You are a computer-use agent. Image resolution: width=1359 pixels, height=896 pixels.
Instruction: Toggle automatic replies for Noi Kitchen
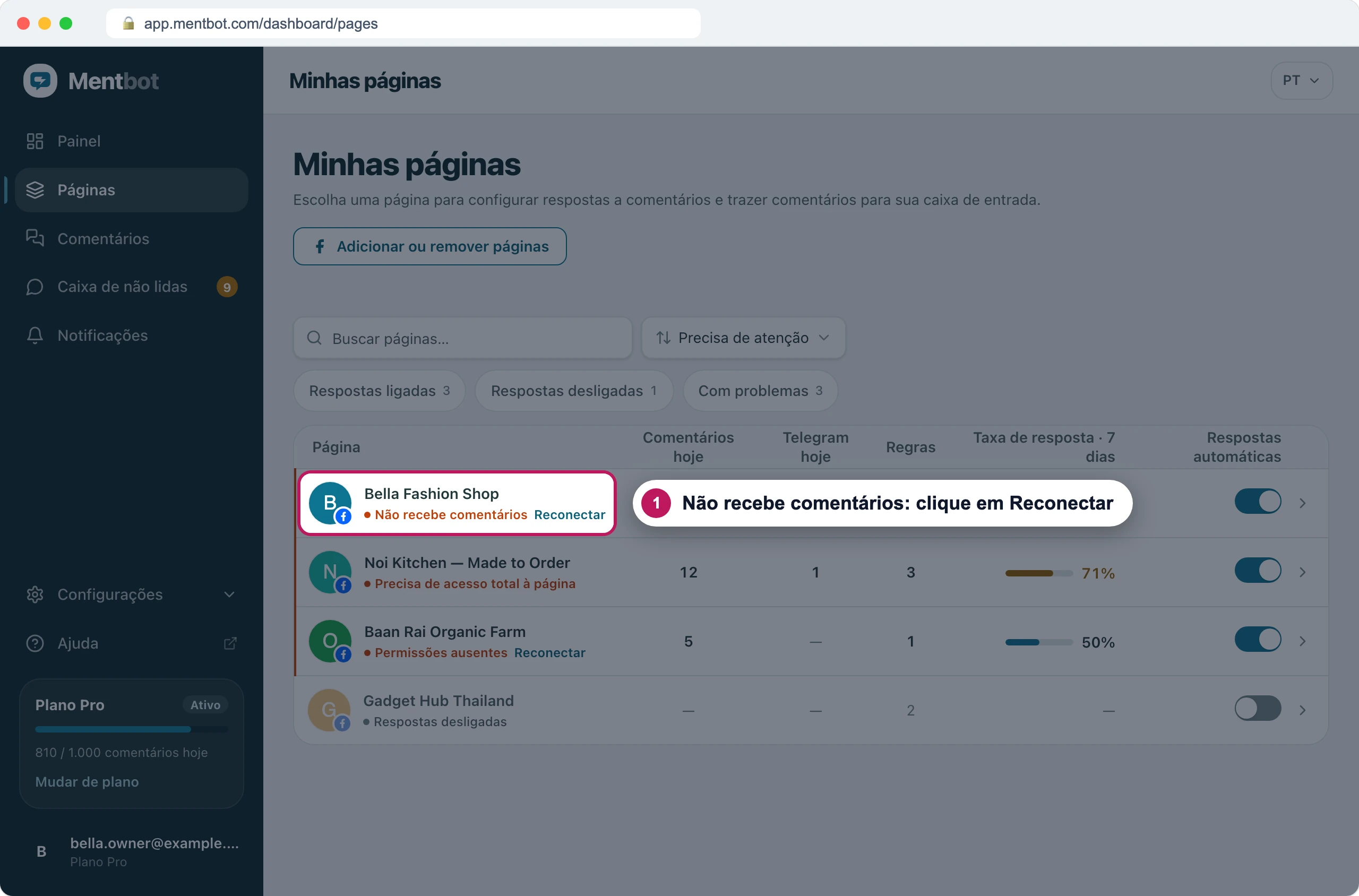click(1257, 570)
